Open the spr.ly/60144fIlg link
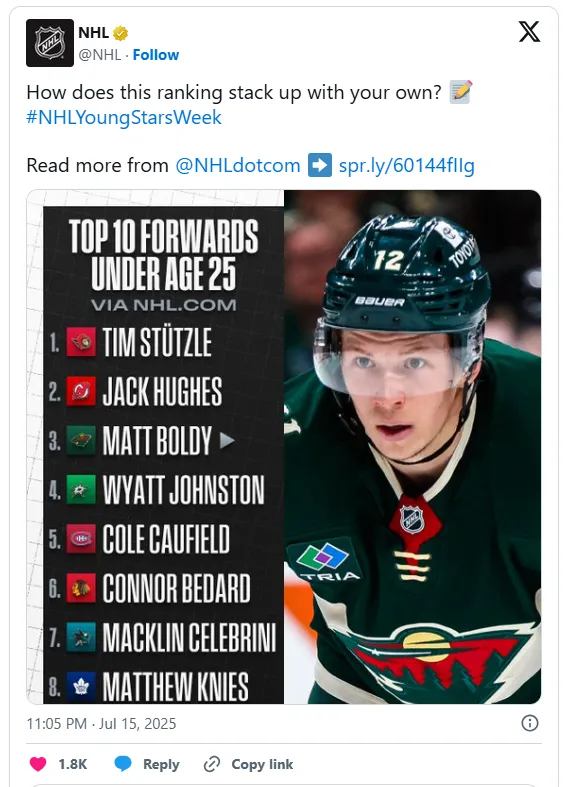Image resolution: width=569 pixels, height=787 pixels. (x=406, y=166)
